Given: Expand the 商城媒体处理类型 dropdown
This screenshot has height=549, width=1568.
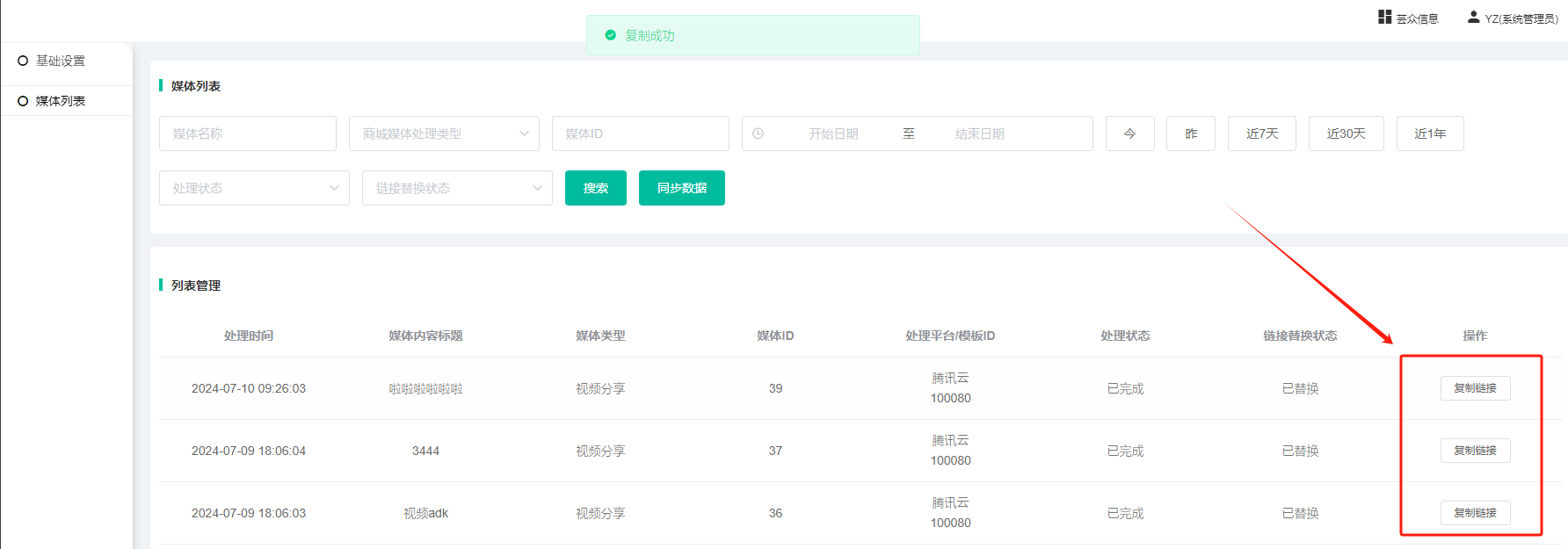Looking at the screenshot, I should (x=444, y=134).
